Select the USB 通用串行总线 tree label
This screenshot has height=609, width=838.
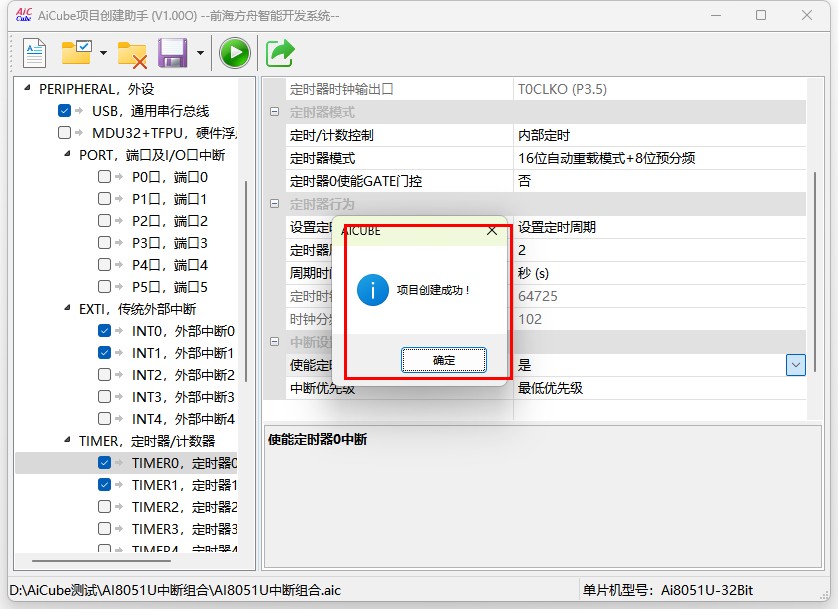[x=150, y=111]
